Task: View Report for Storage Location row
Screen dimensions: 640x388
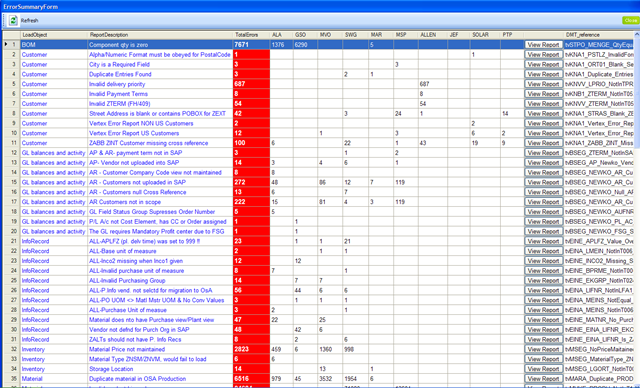Action: [543, 369]
